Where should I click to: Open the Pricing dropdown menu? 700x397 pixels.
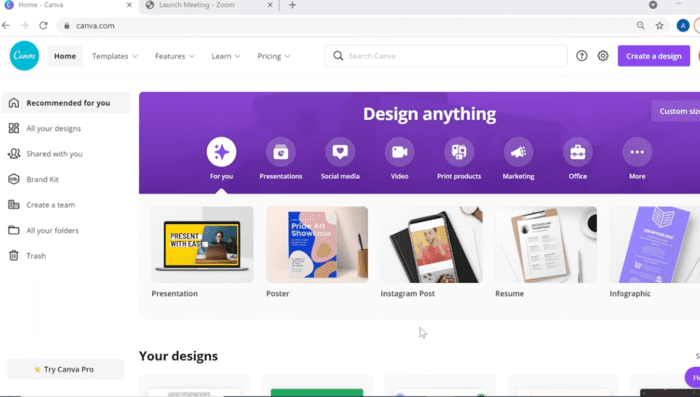tap(274, 56)
